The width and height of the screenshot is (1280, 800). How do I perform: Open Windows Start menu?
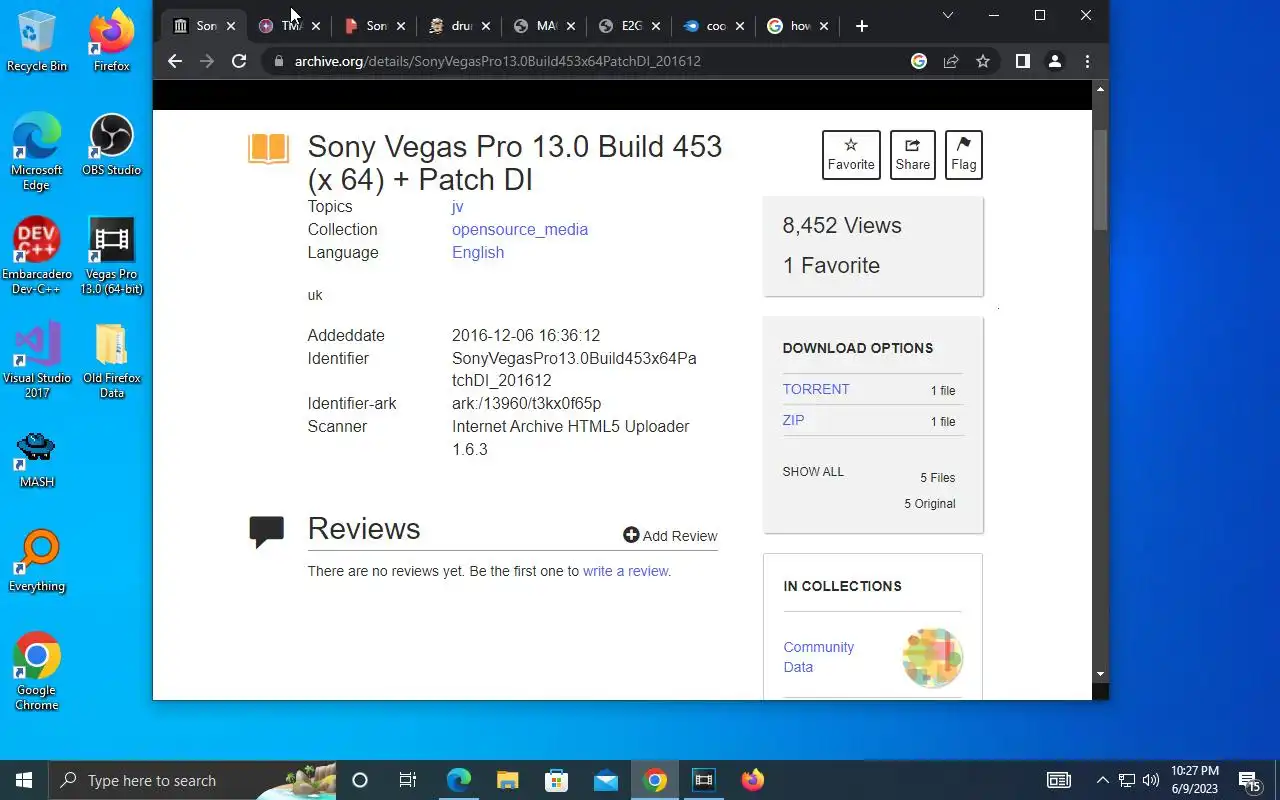point(24,780)
